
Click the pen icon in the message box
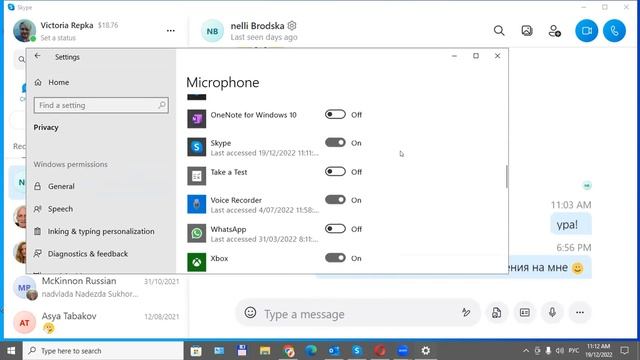(466, 313)
